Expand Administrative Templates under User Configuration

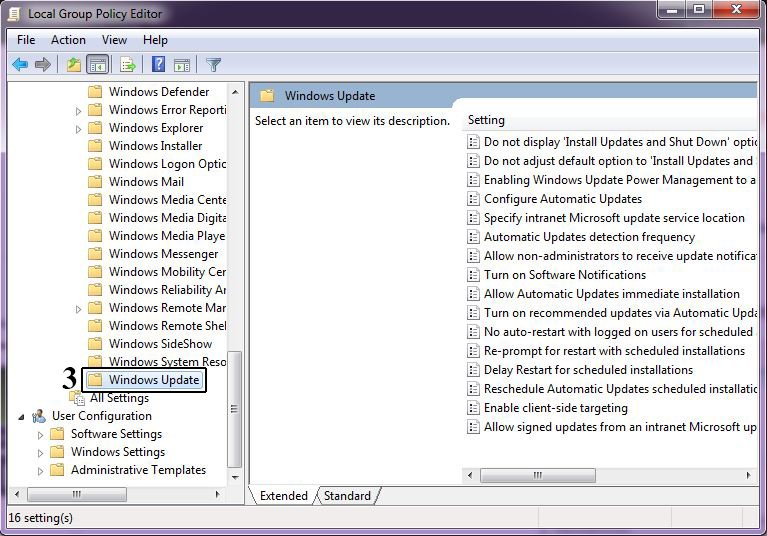(x=41, y=471)
